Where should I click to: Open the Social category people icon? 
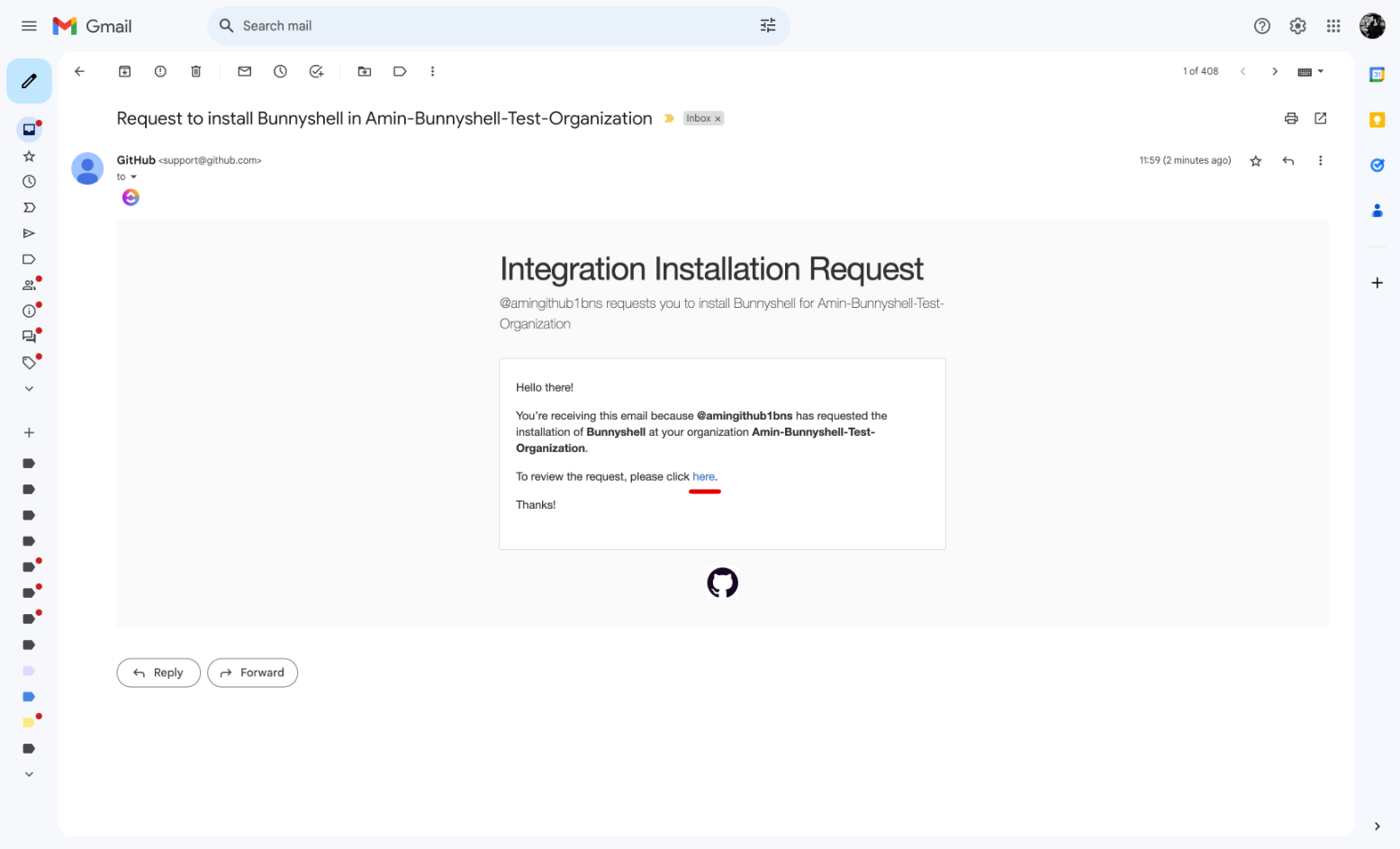(x=29, y=285)
